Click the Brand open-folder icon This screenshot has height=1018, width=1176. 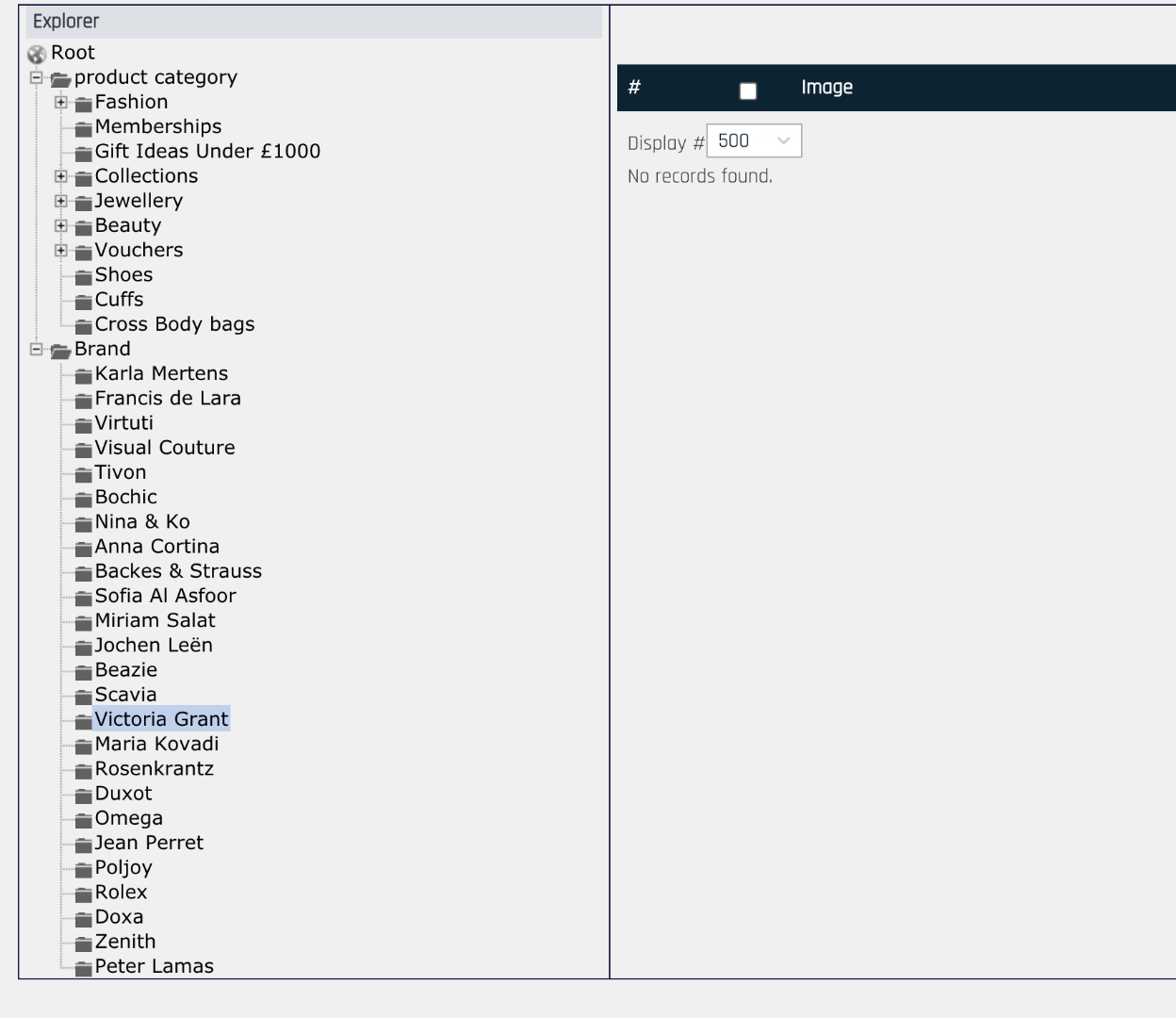point(61,351)
